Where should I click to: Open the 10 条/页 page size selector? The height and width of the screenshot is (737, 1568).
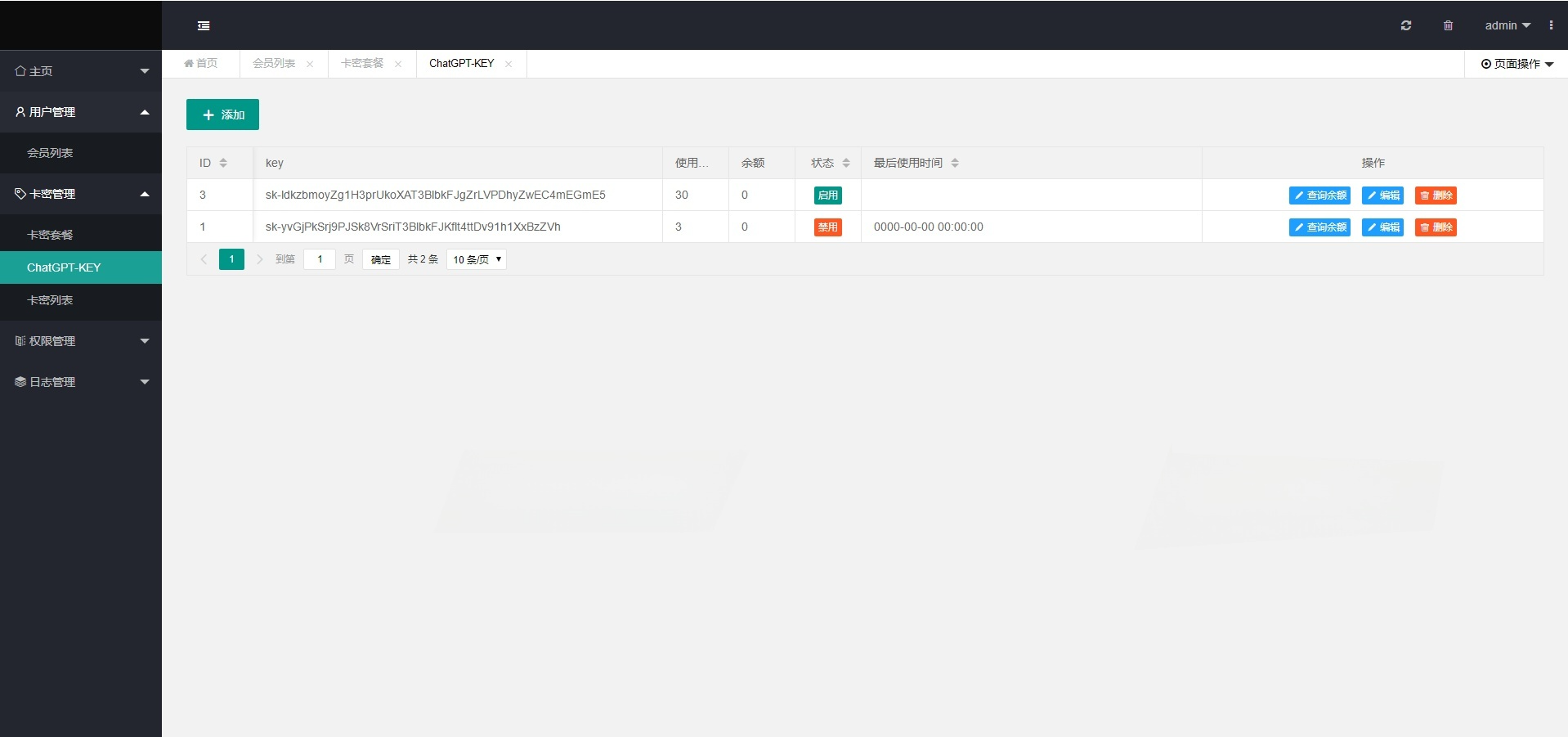tap(476, 259)
